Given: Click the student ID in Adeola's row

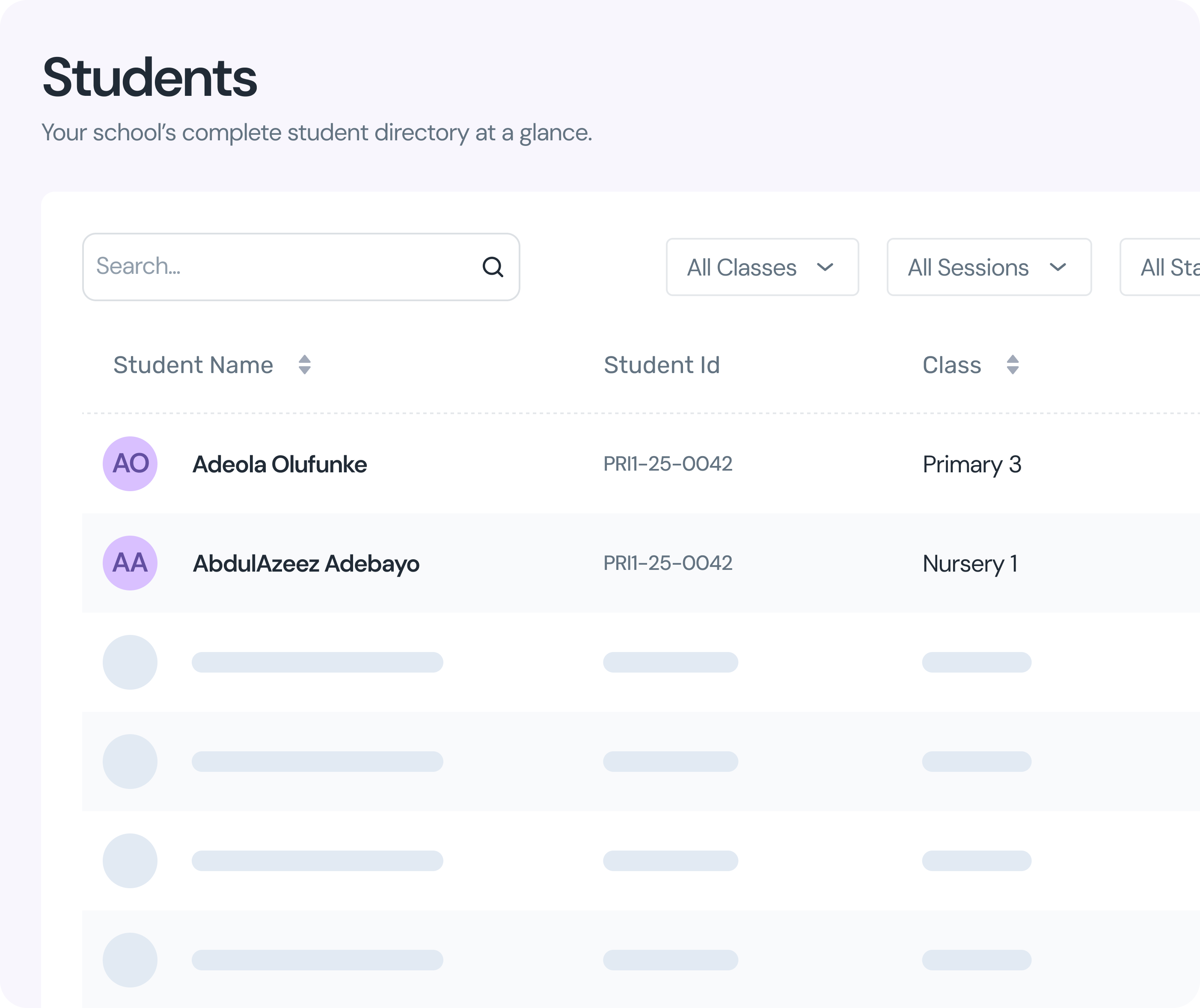Looking at the screenshot, I should point(668,463).
